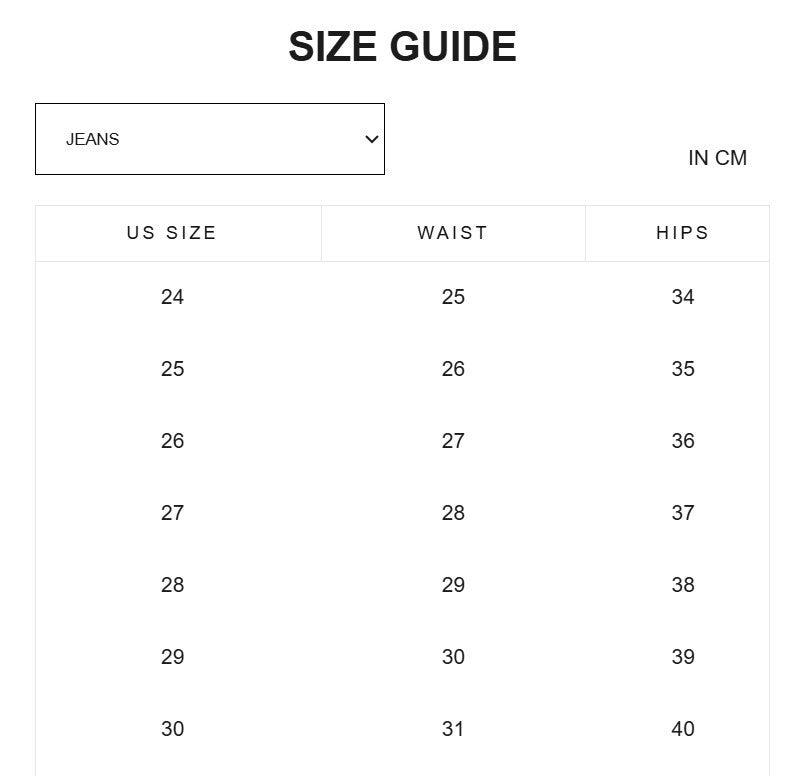Click waist value 29

click(x=453, y=585)
